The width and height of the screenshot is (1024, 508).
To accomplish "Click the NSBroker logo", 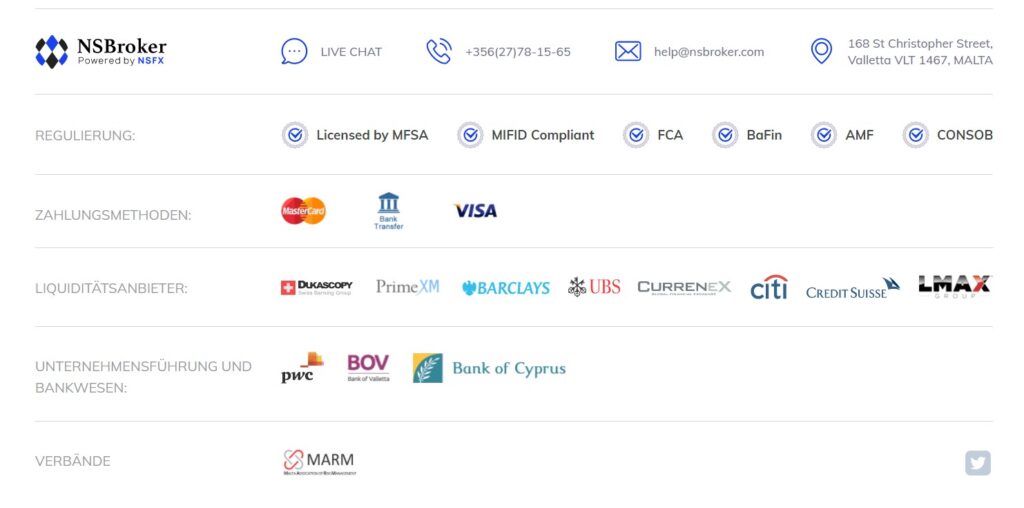I will (x=101, y=52).
